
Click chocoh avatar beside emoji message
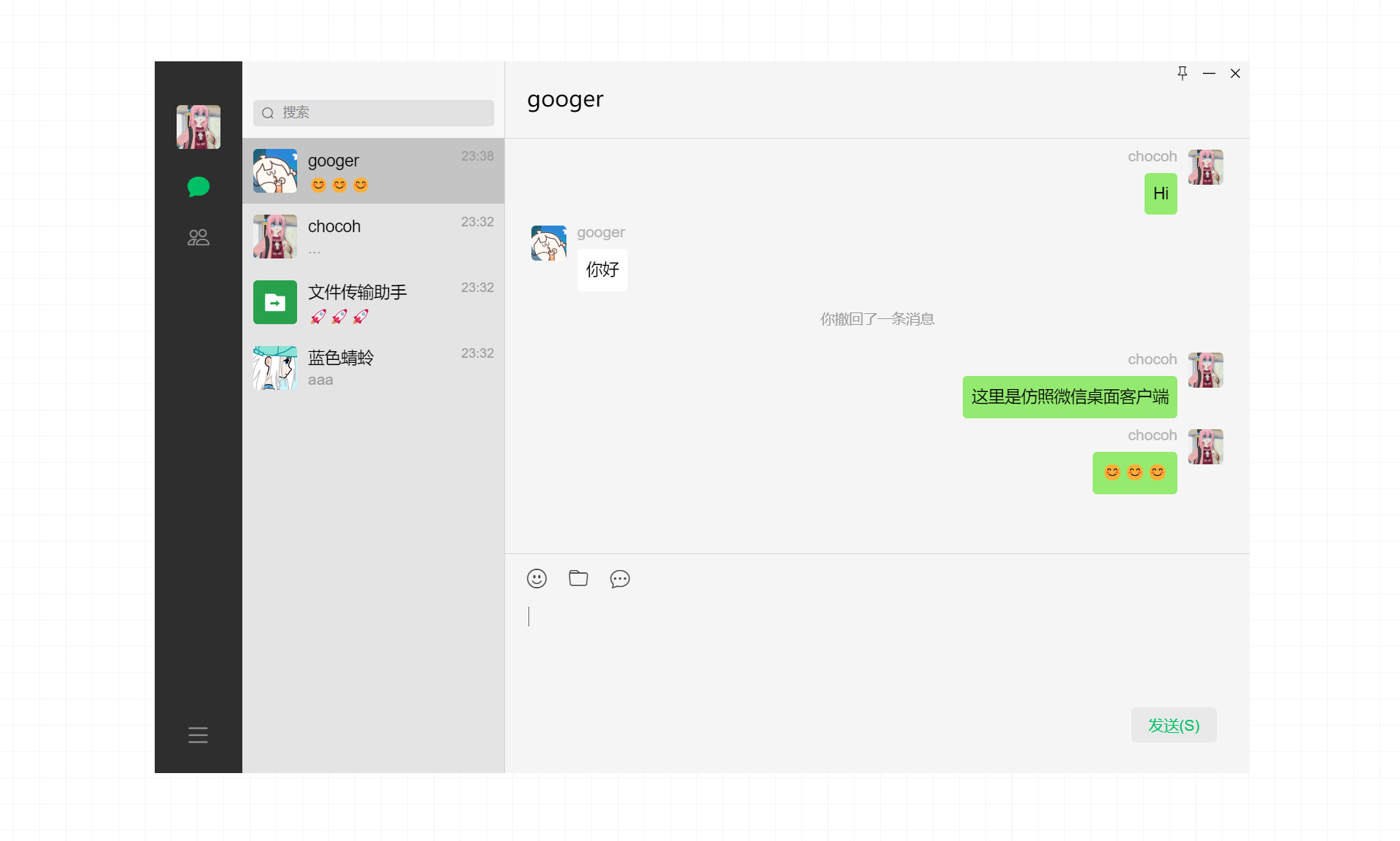[x=1206, y=447]
